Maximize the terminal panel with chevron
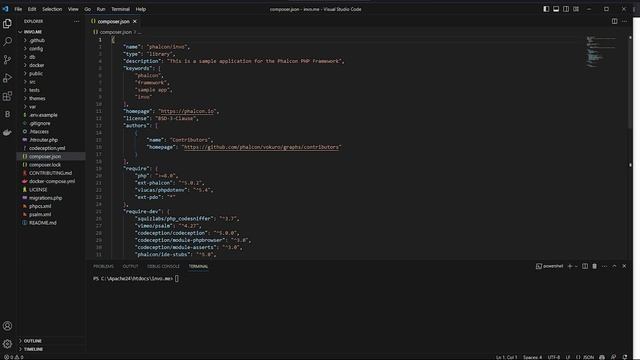 614,266
